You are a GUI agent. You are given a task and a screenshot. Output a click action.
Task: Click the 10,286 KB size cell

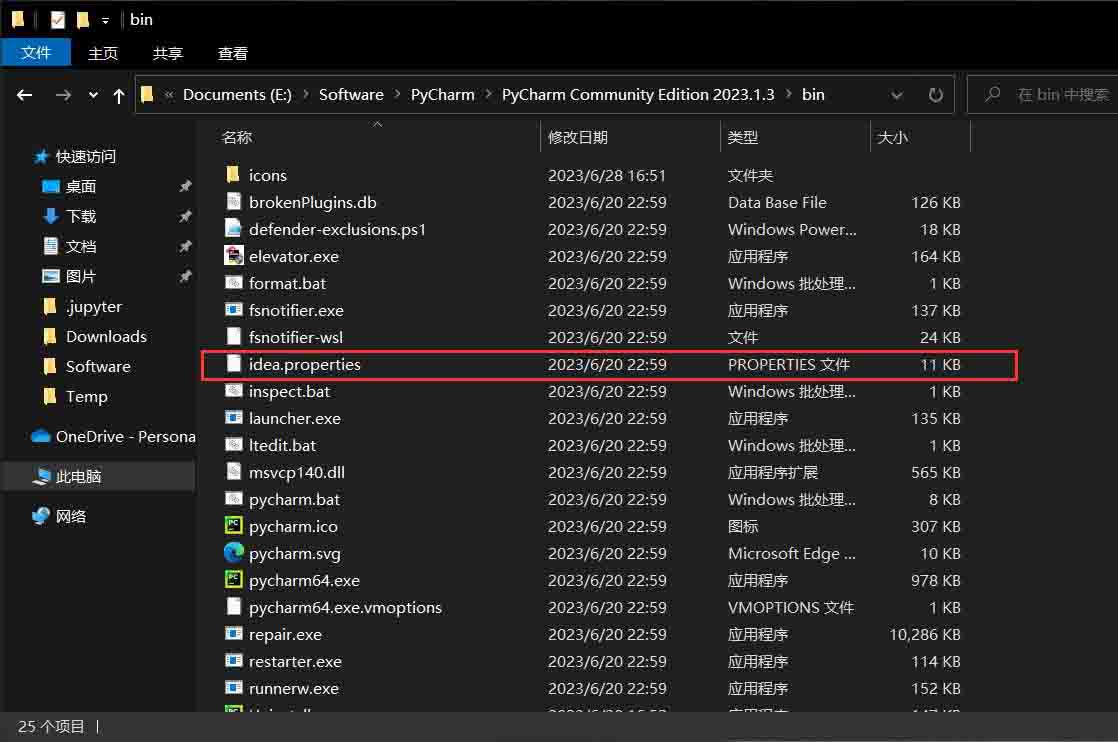point(924,634)
